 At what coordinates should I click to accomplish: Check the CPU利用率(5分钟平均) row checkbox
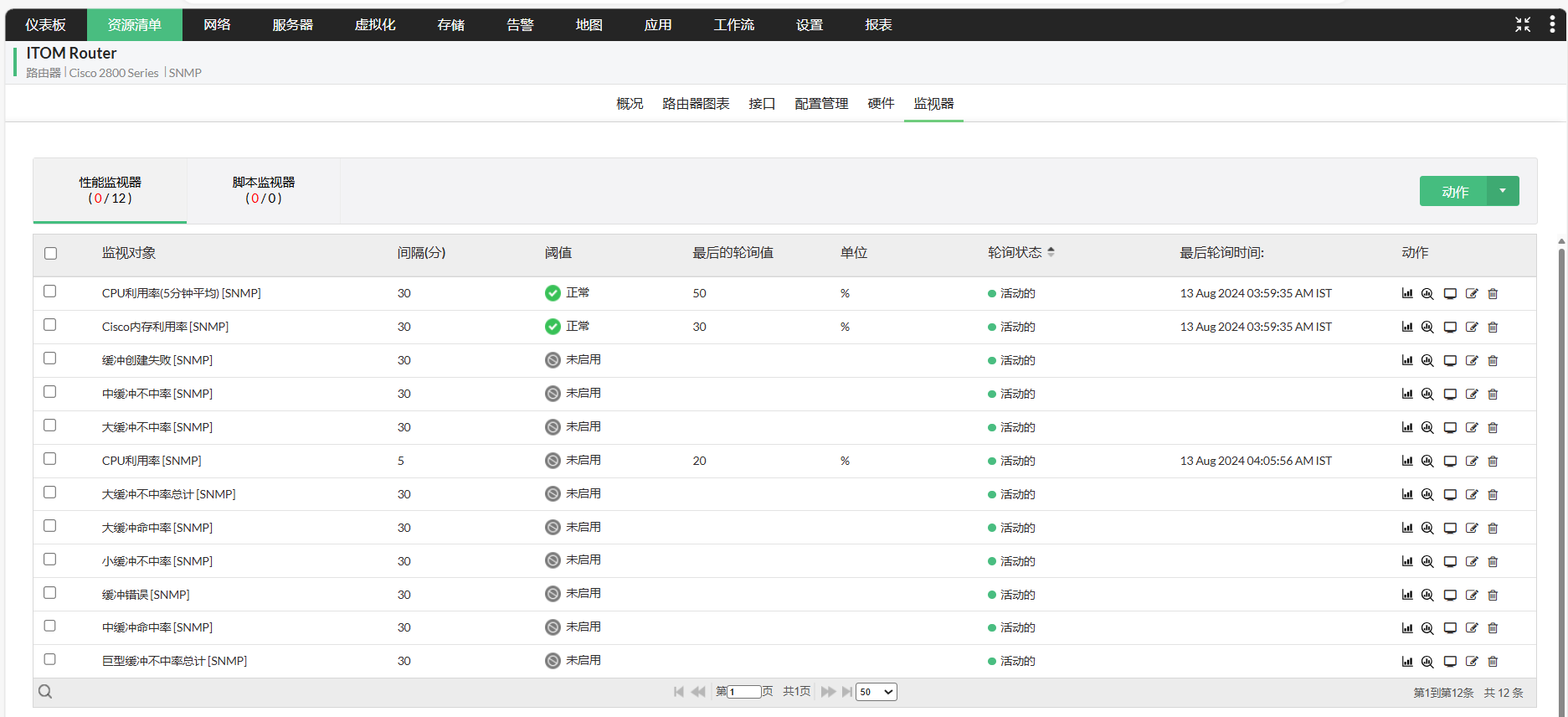(50, 291)
